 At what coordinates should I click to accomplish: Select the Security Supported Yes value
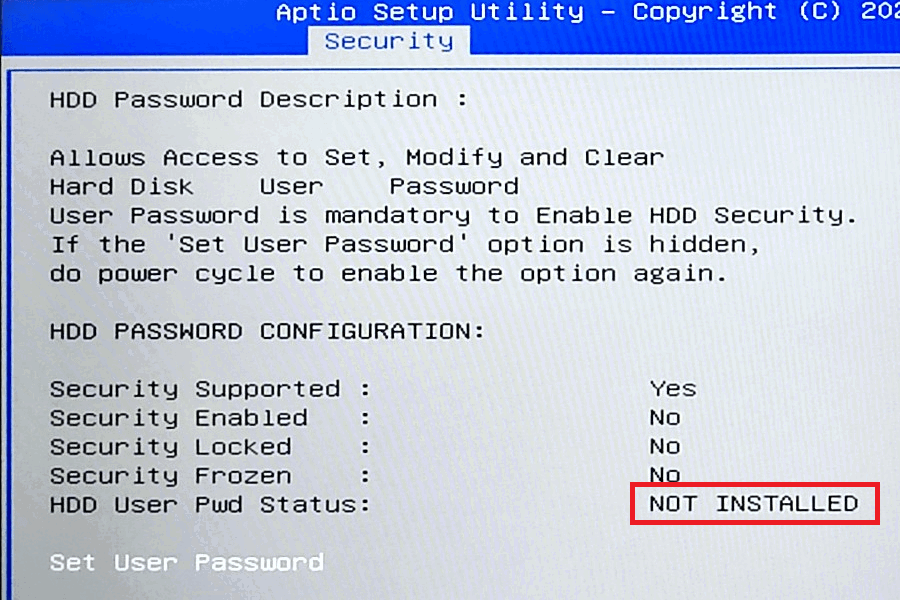673,389
